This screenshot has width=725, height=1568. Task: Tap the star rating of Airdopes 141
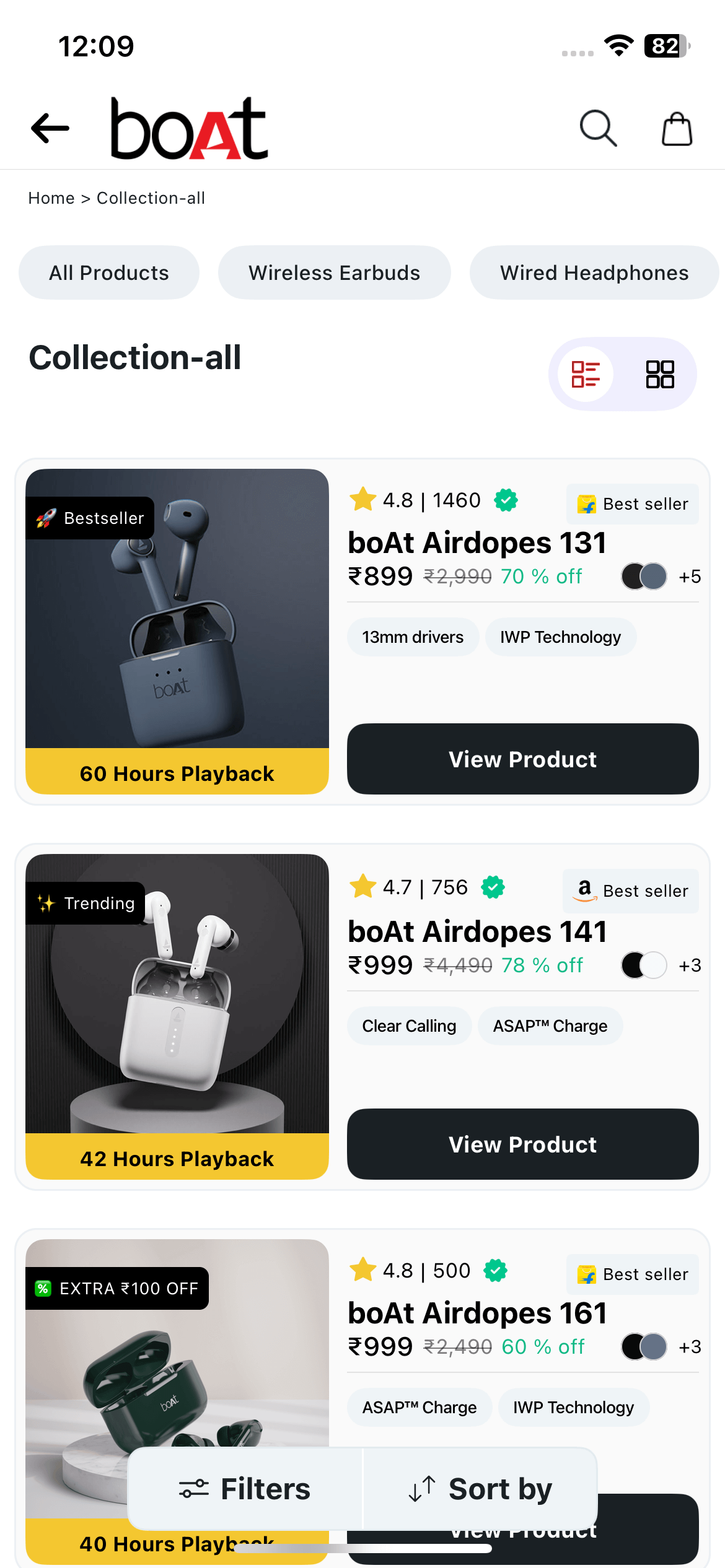pyautogui.click(x=363, y=887)
